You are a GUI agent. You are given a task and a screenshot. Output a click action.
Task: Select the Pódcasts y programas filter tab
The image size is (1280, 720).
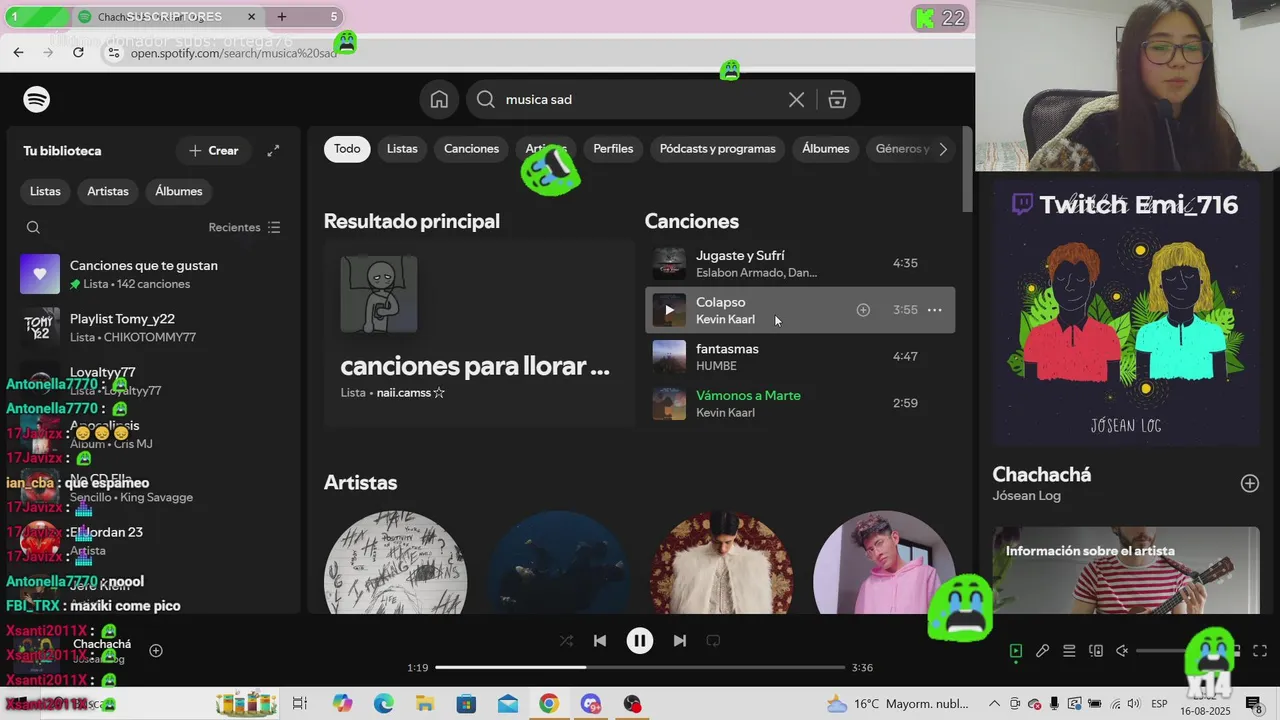[717, 149]
